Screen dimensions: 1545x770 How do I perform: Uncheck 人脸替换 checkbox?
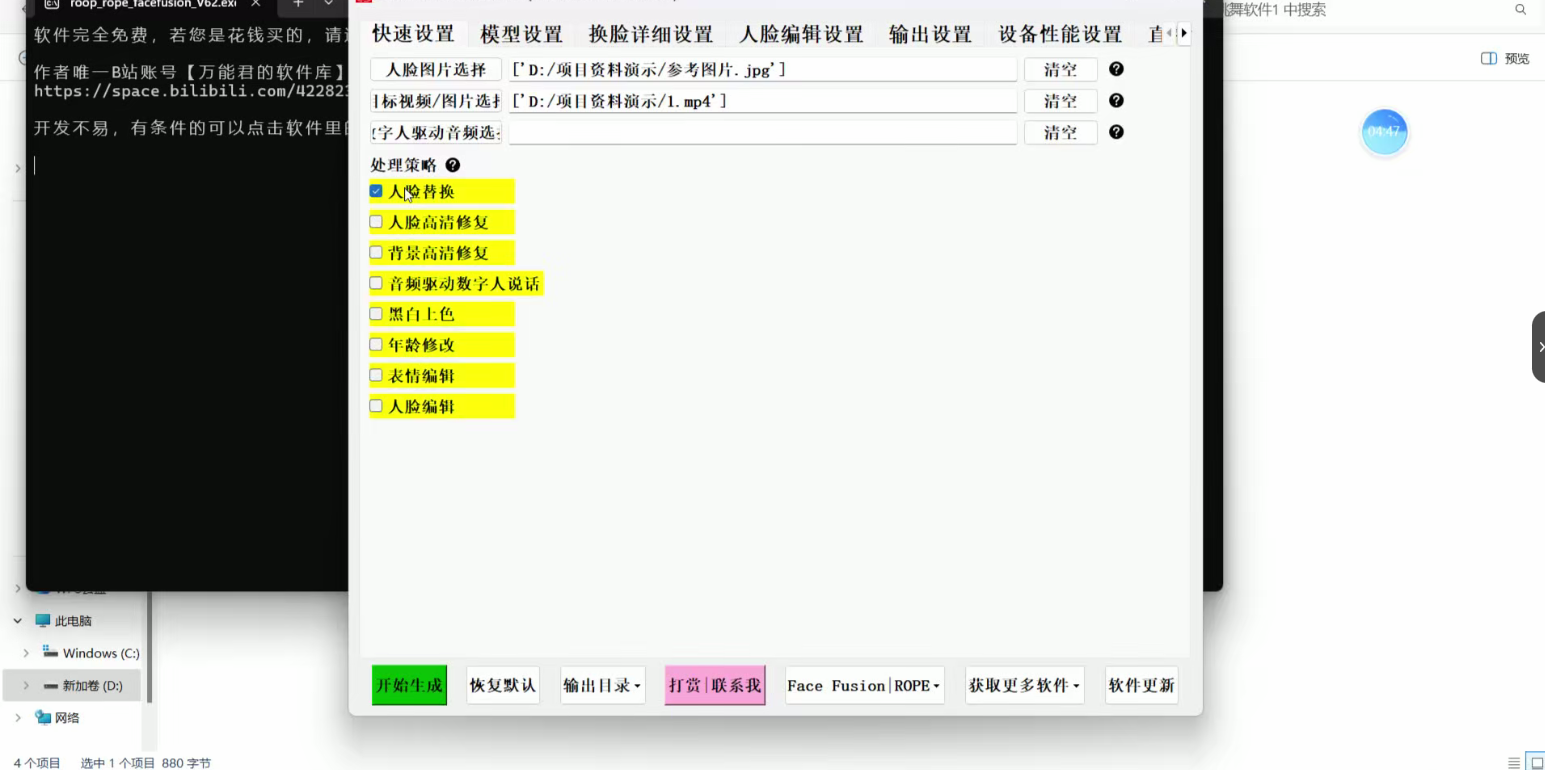(x=376, y=191)
